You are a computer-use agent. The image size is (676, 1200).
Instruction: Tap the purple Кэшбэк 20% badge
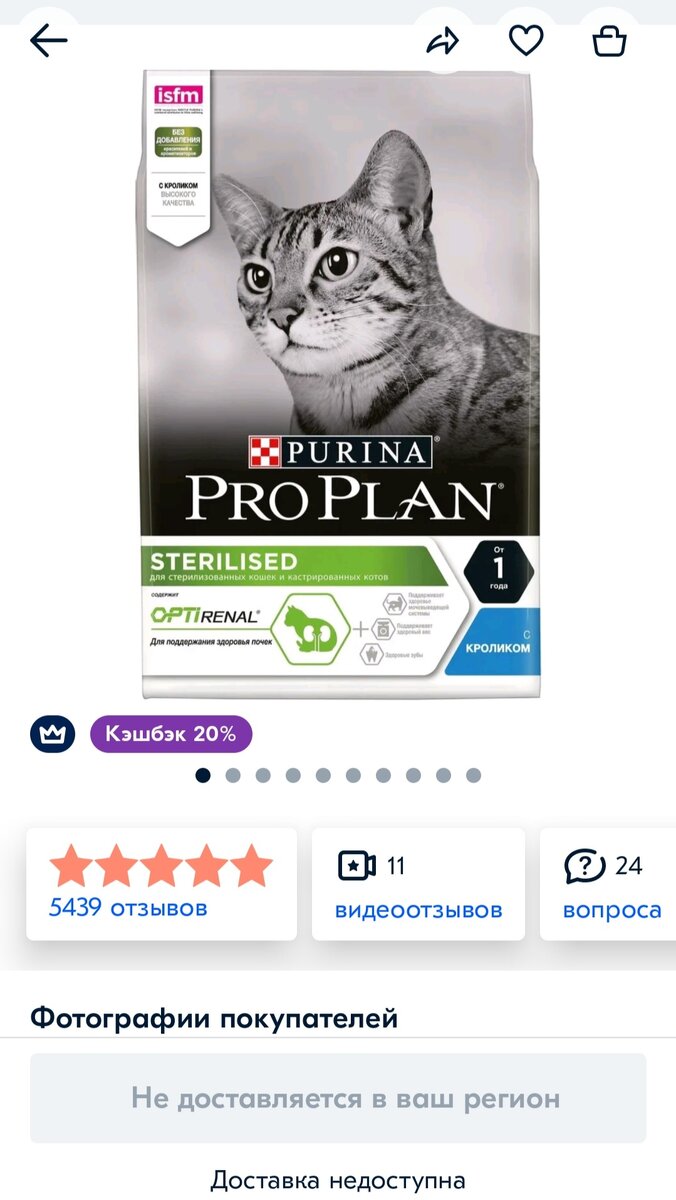click(171, 734)
